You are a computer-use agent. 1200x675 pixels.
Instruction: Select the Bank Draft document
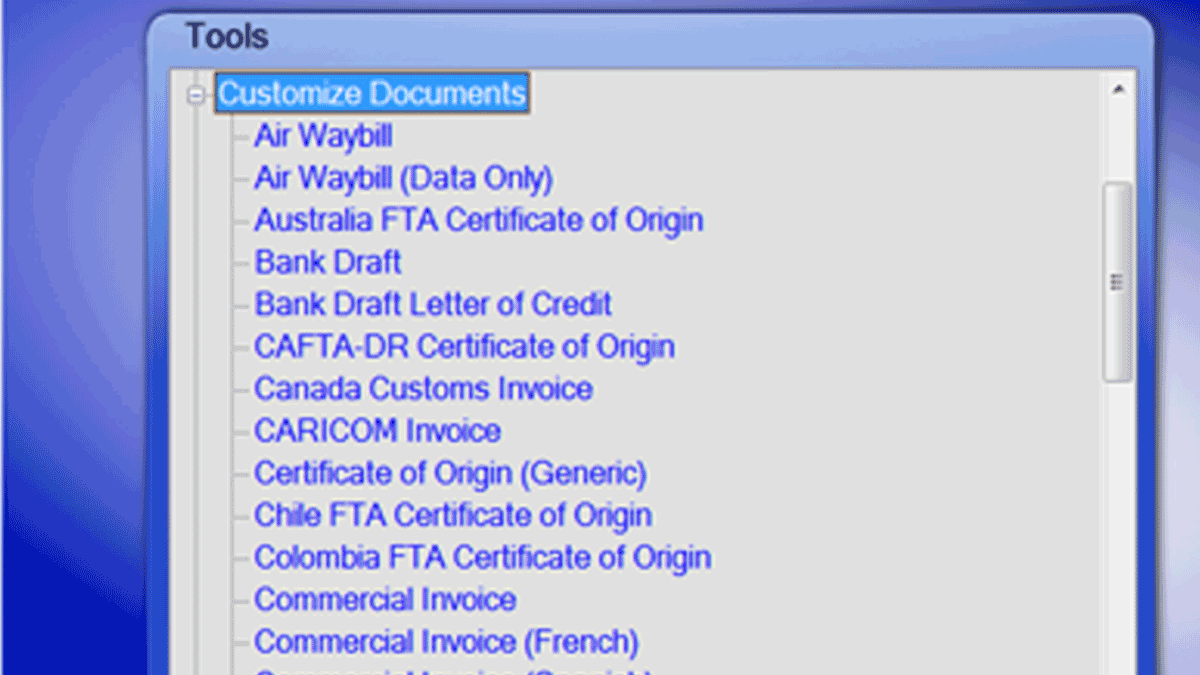[328, 261]
